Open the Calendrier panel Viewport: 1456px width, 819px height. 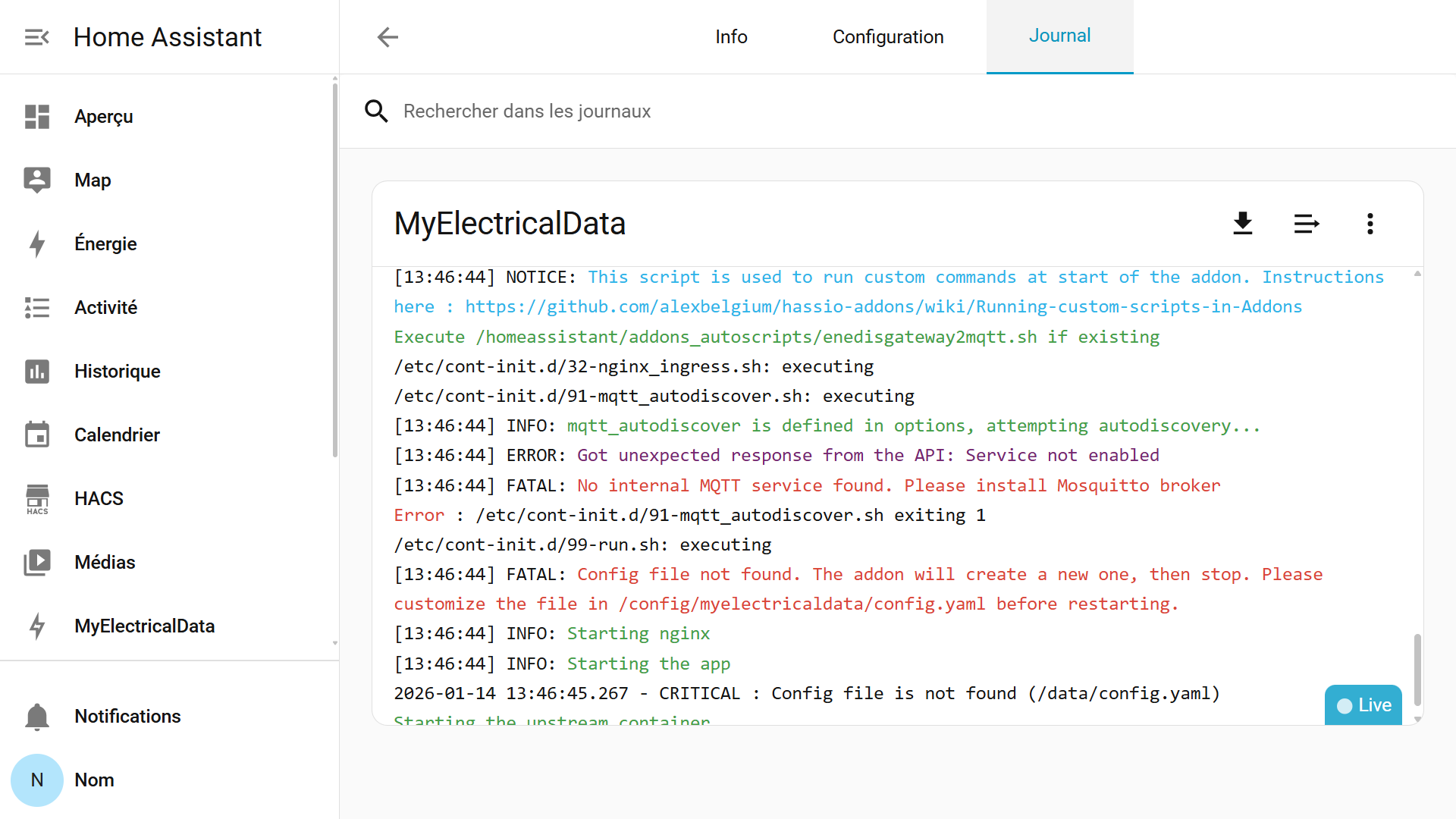pos(117,435)
